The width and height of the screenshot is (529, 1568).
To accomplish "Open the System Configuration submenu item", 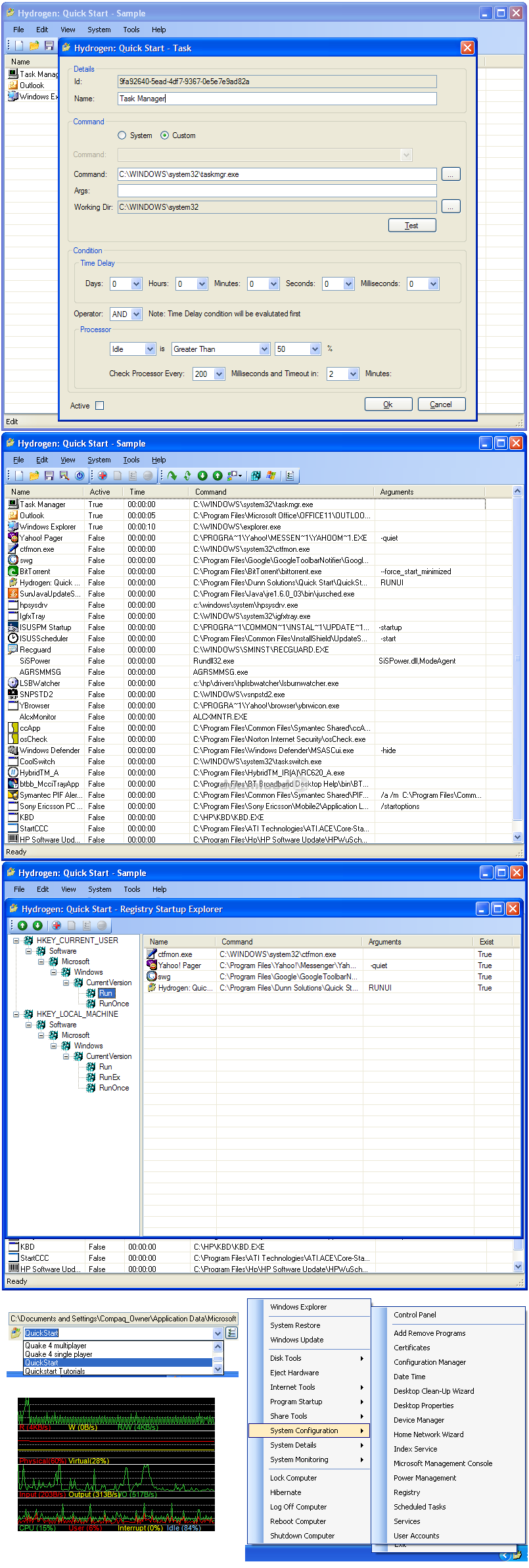I will [309, 1431].
